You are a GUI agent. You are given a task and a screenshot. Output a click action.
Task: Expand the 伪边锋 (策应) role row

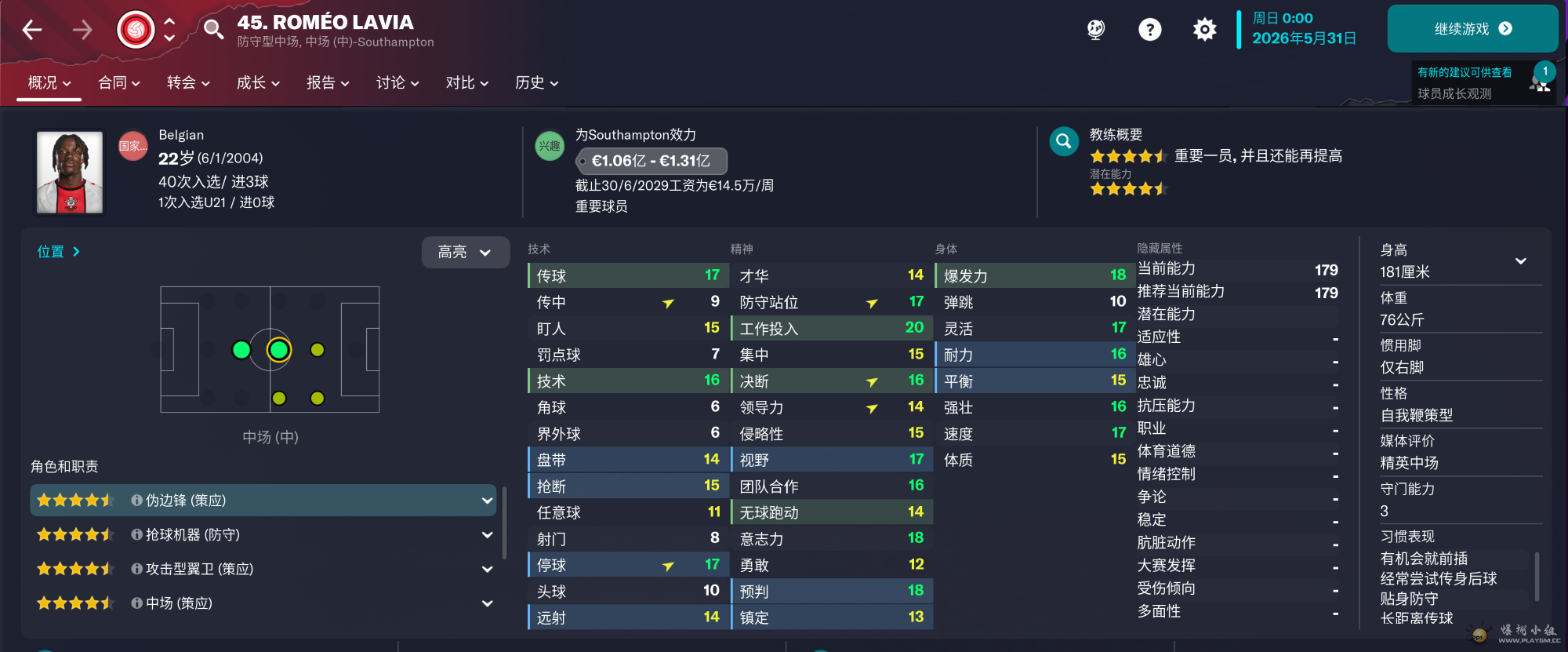click(263, 501)
